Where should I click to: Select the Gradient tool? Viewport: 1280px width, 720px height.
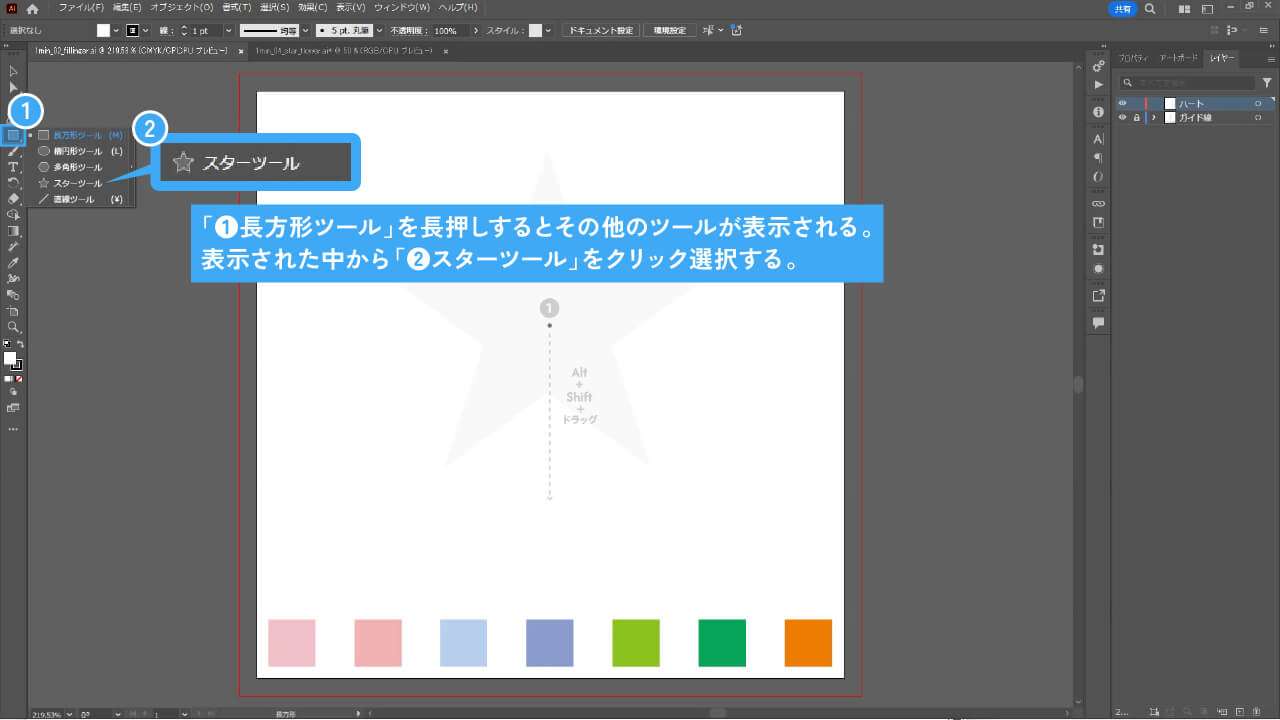13,231
